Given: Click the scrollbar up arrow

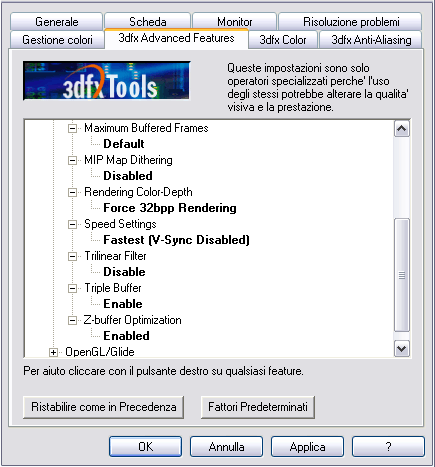Looking at the screenshot, I should (x=402, y=129).
